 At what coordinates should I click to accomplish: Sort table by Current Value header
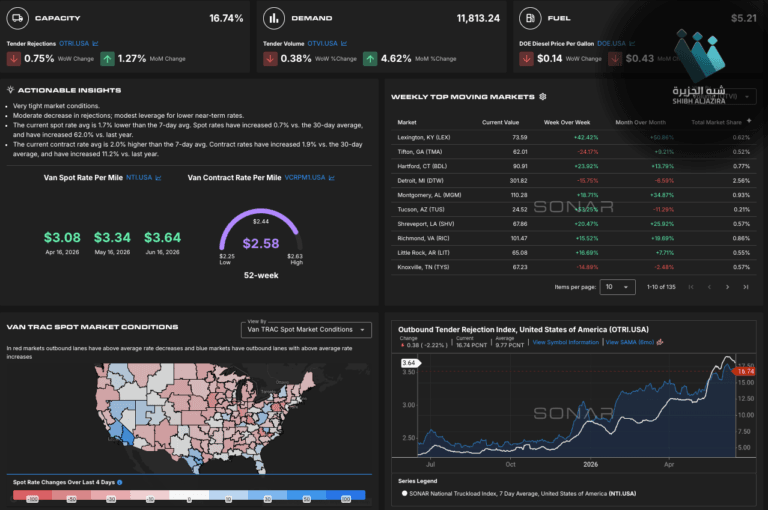(x=500, y=122)
